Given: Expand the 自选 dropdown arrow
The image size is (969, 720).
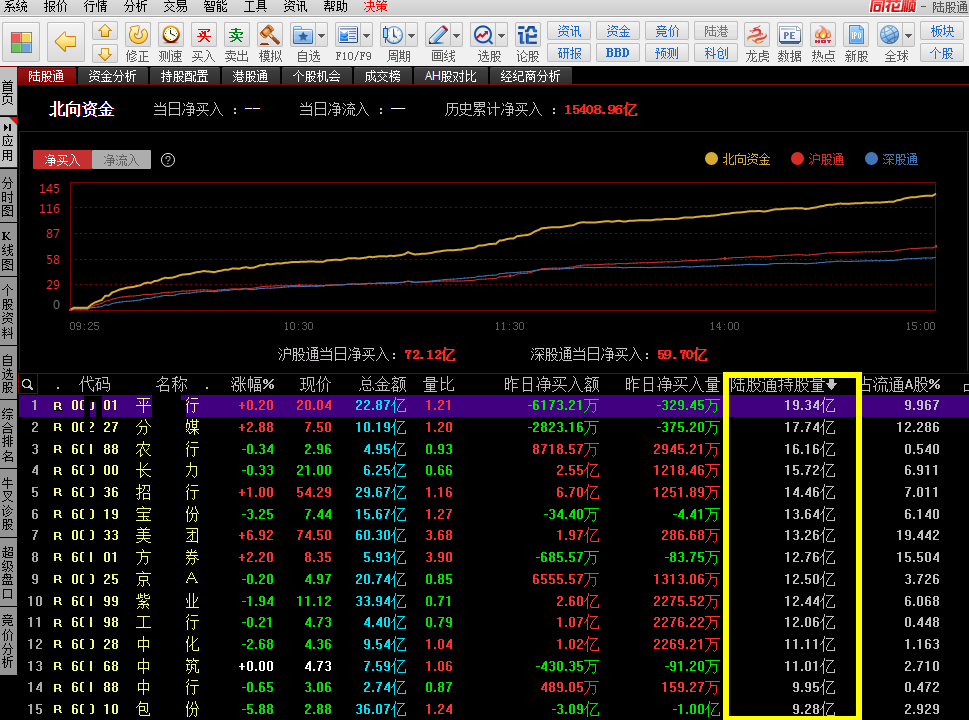Looking at the screenshot, I should coord(321,36).
